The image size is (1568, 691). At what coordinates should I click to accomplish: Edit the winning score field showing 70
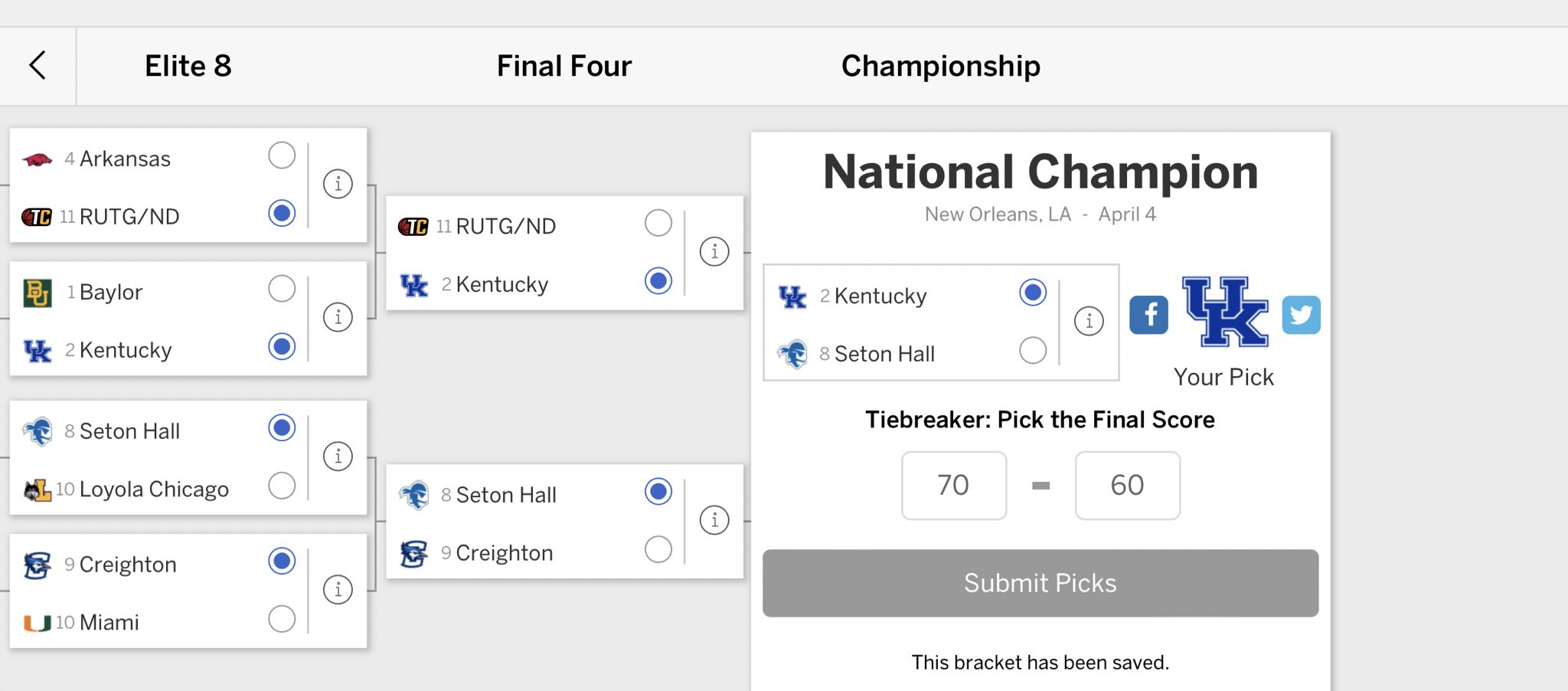[954, 485]
